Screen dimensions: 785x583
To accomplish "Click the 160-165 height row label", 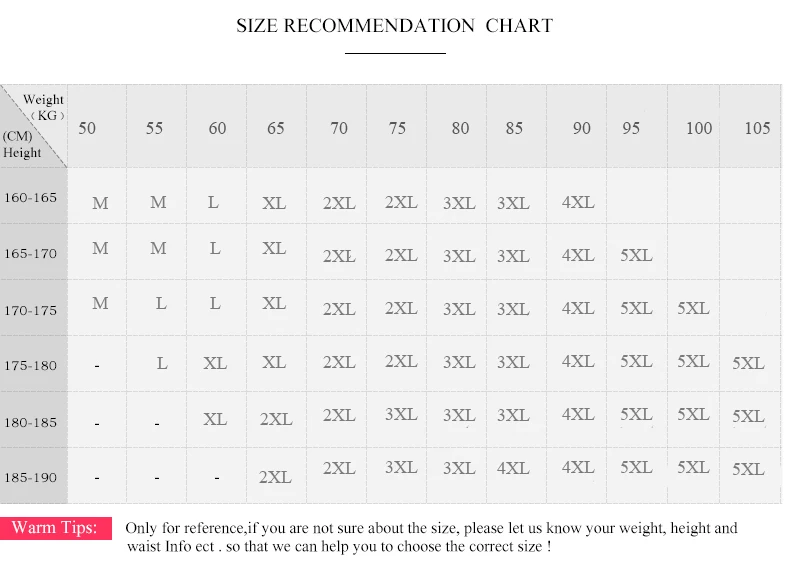I will click(x=31, y=197).
